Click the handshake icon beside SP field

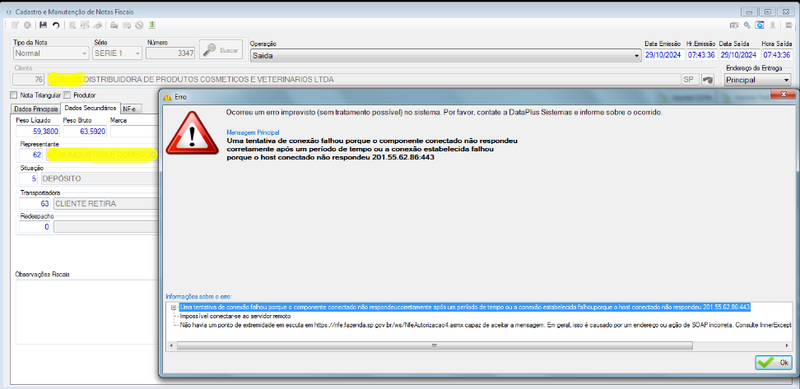pos(708,79)
